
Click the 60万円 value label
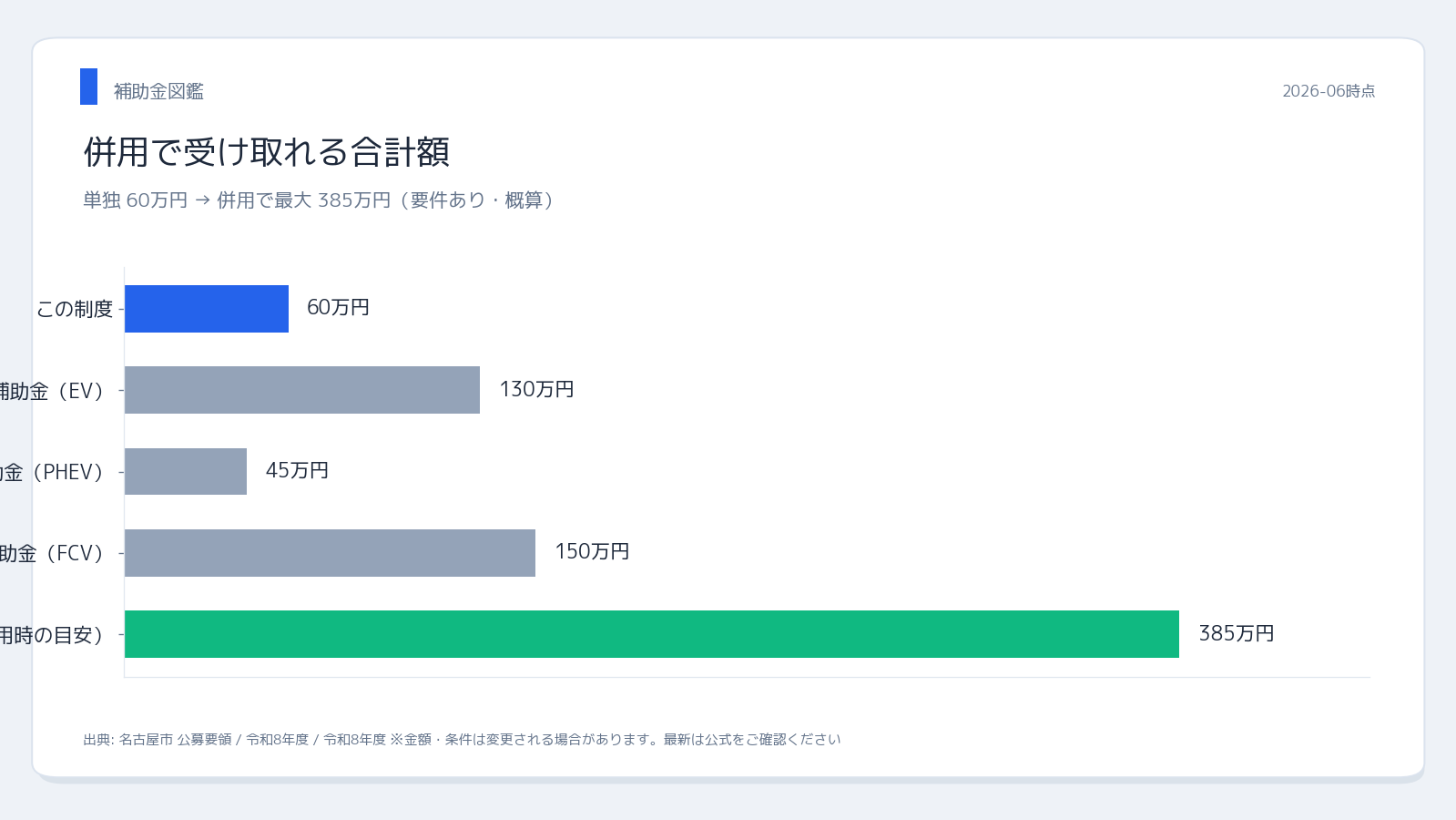click(338, 308)
